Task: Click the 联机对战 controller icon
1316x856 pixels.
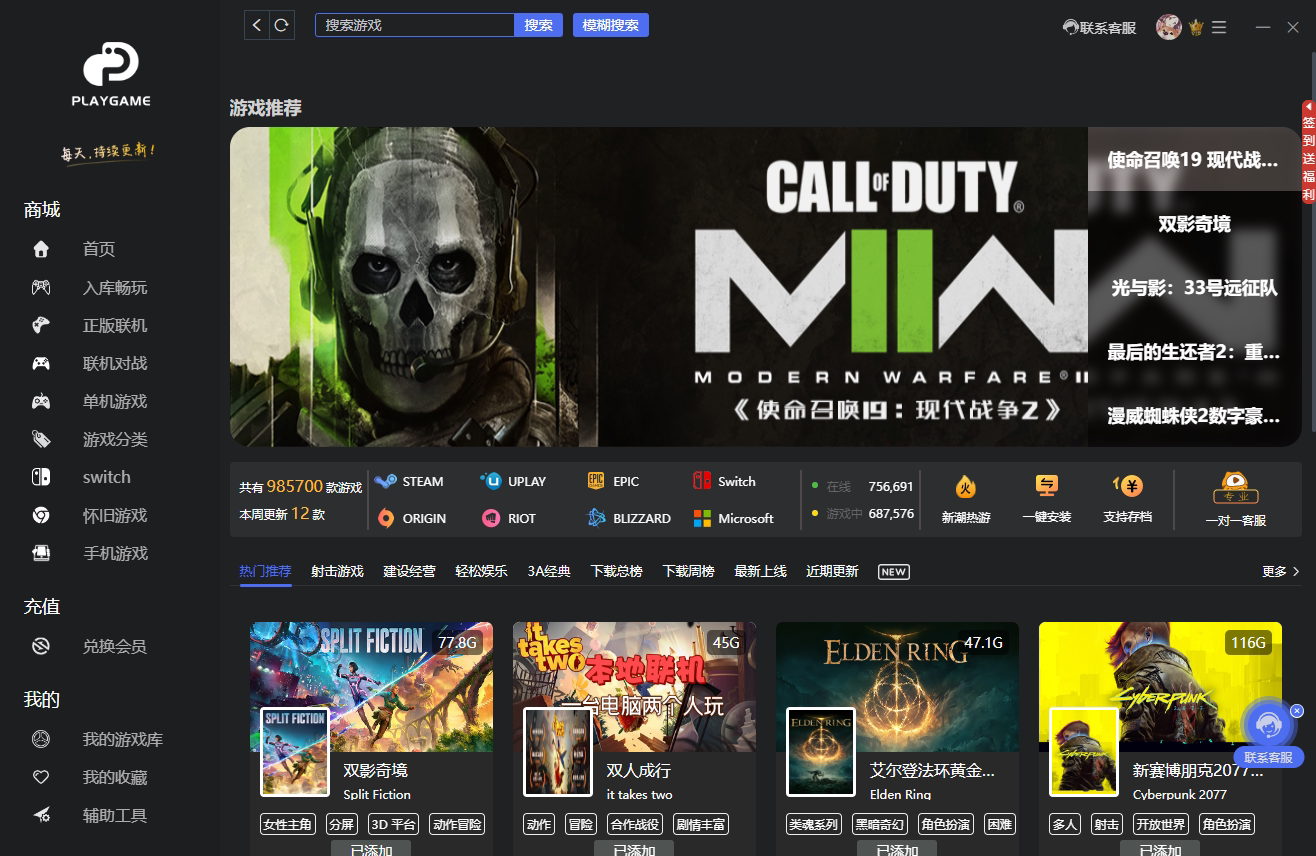Action: click(x=41, y=363)
